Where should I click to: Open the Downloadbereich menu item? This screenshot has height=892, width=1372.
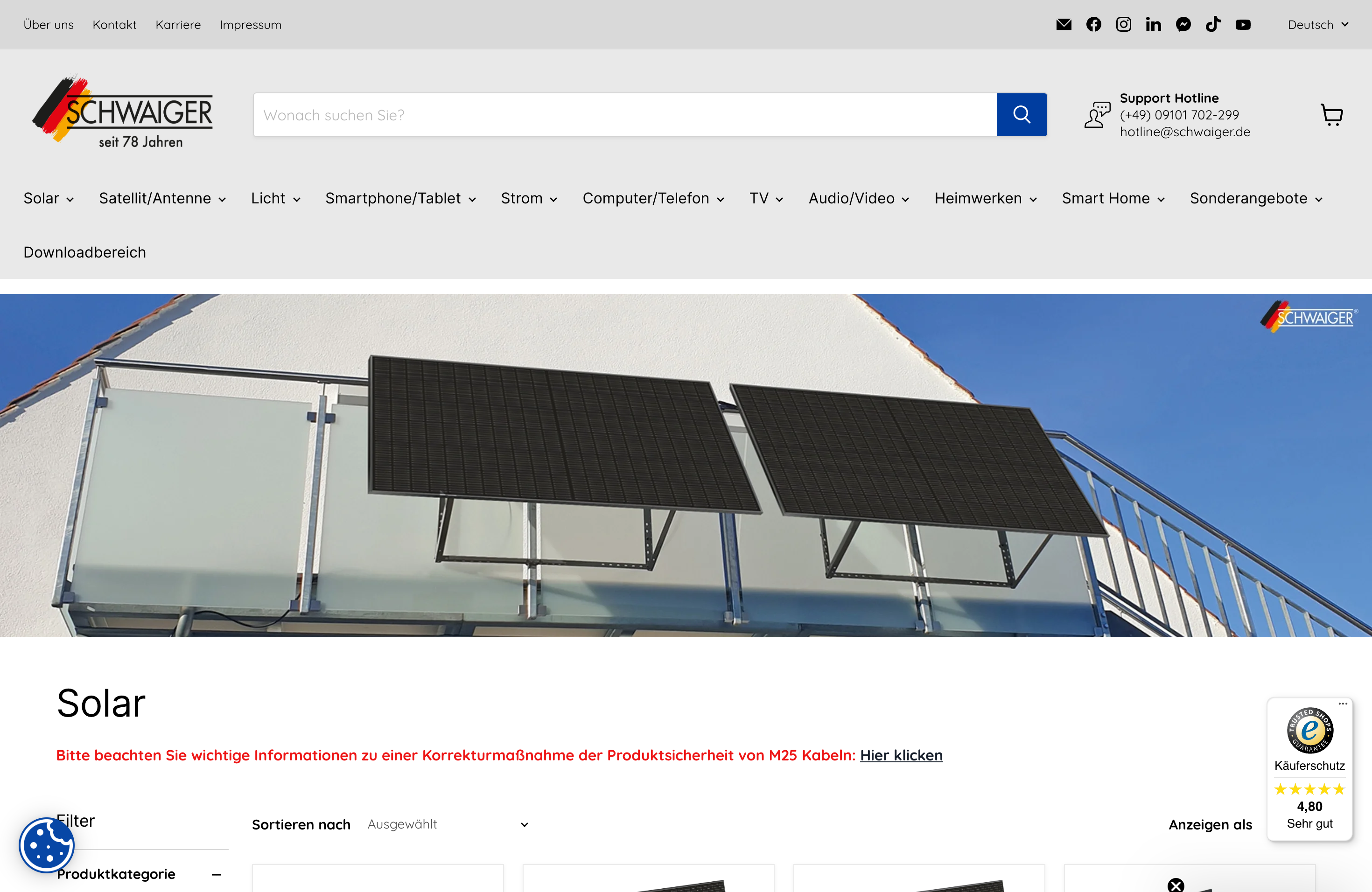pos(84,252)
